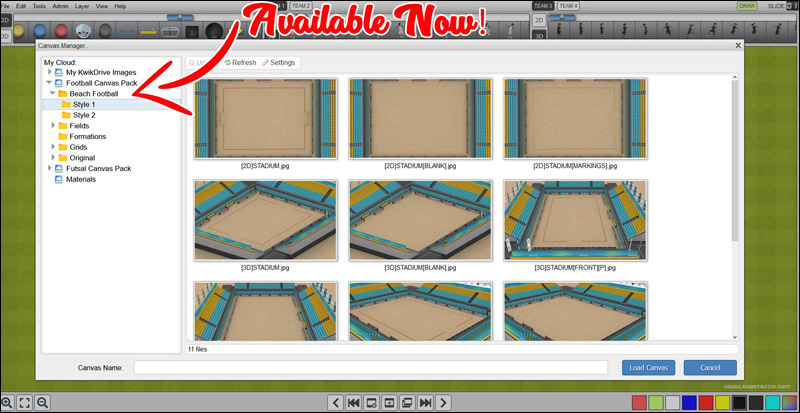Open the Layer menu
Image resolution: width=800 pixels, height=413 pixels.
click(82, 6)
